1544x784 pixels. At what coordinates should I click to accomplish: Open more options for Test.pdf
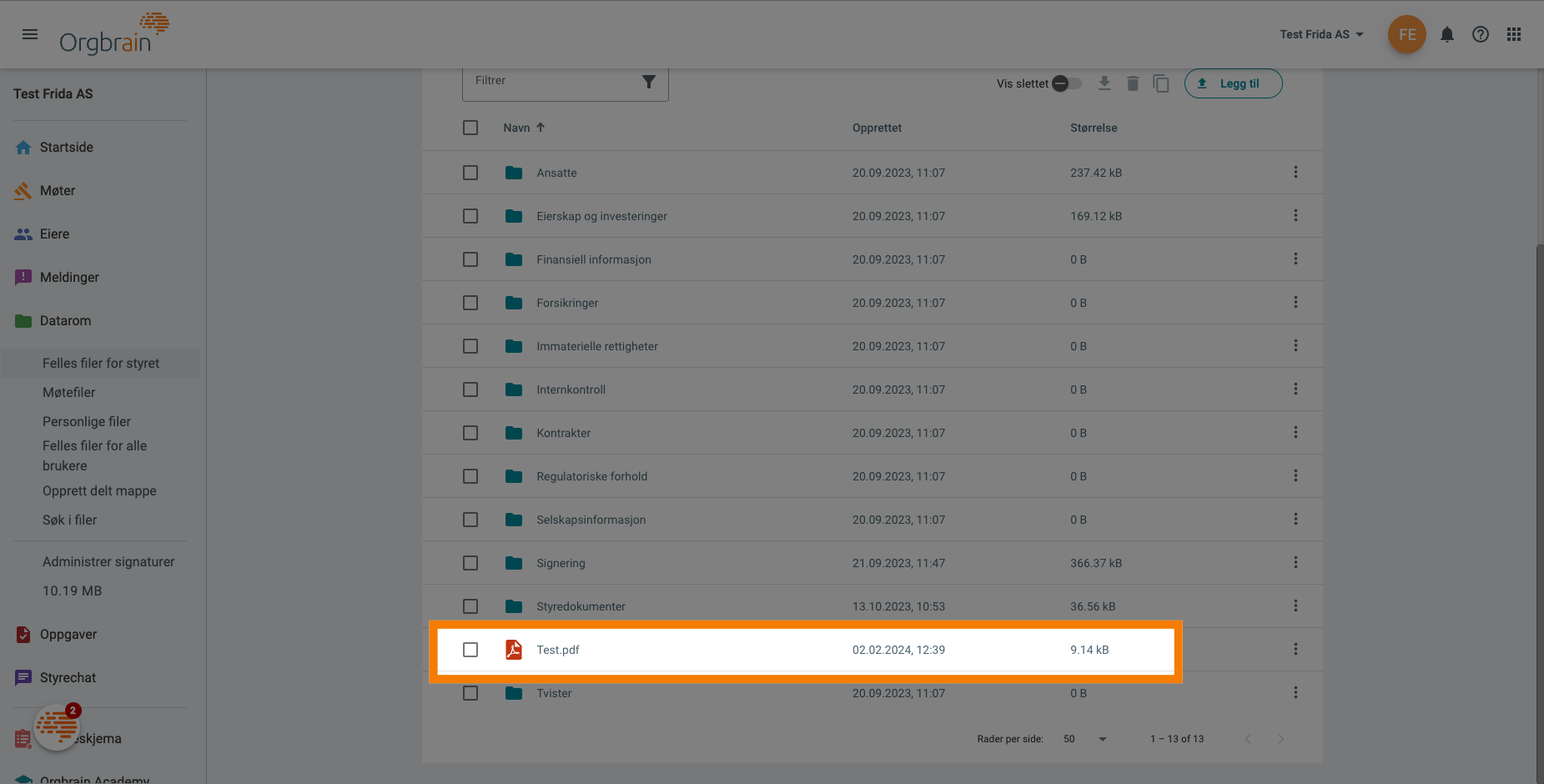click(x=1295, y=649)
